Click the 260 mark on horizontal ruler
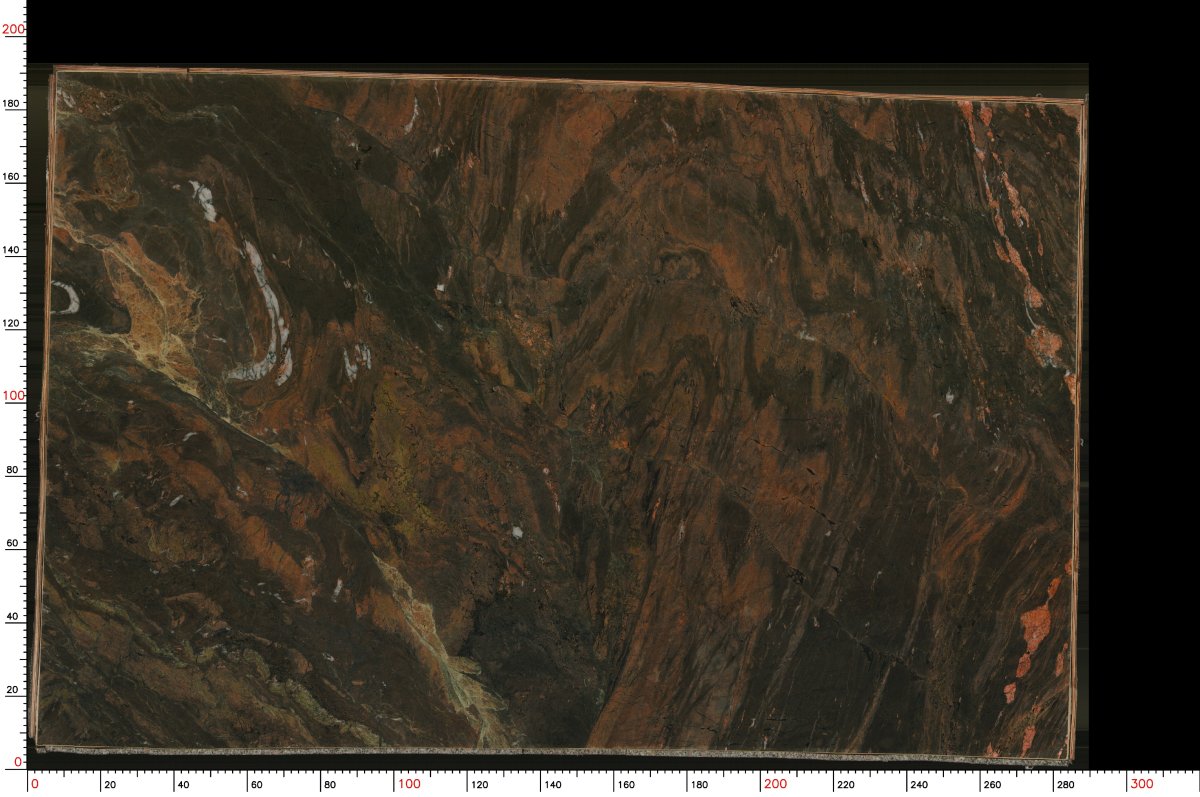 [991, 785]
